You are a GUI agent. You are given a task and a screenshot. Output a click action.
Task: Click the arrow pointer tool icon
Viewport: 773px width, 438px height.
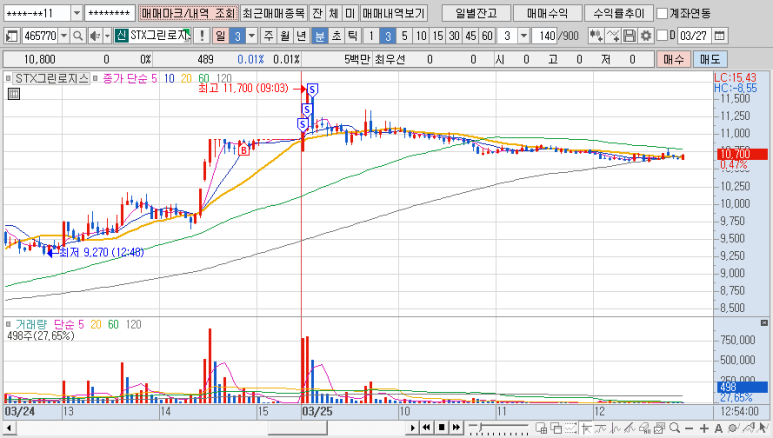pyautogui.click(x=762, y=428)
